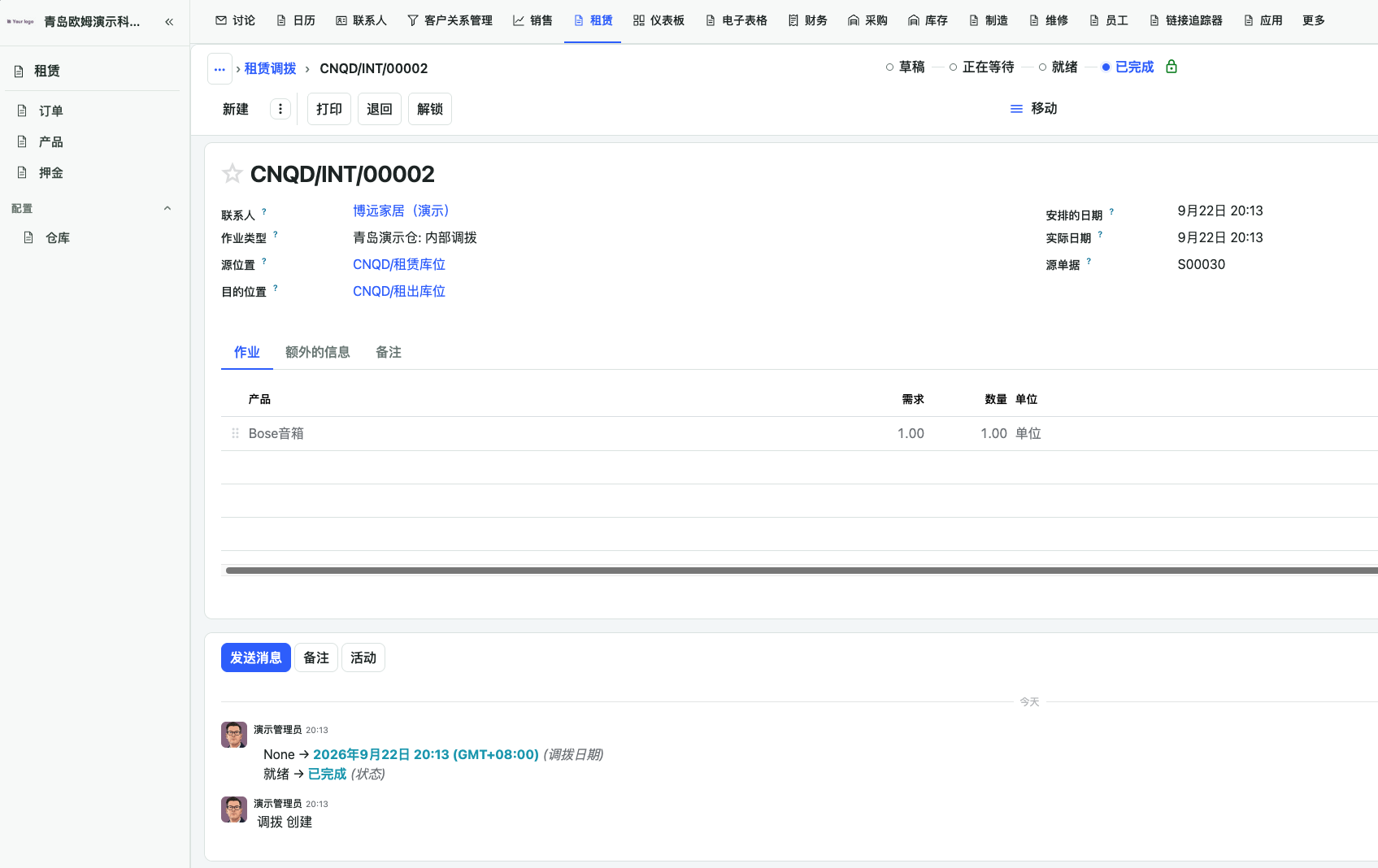The image size is (1378, 868).
Task: Open the 博远家居（演示）contact link
Action: point(401,211)
